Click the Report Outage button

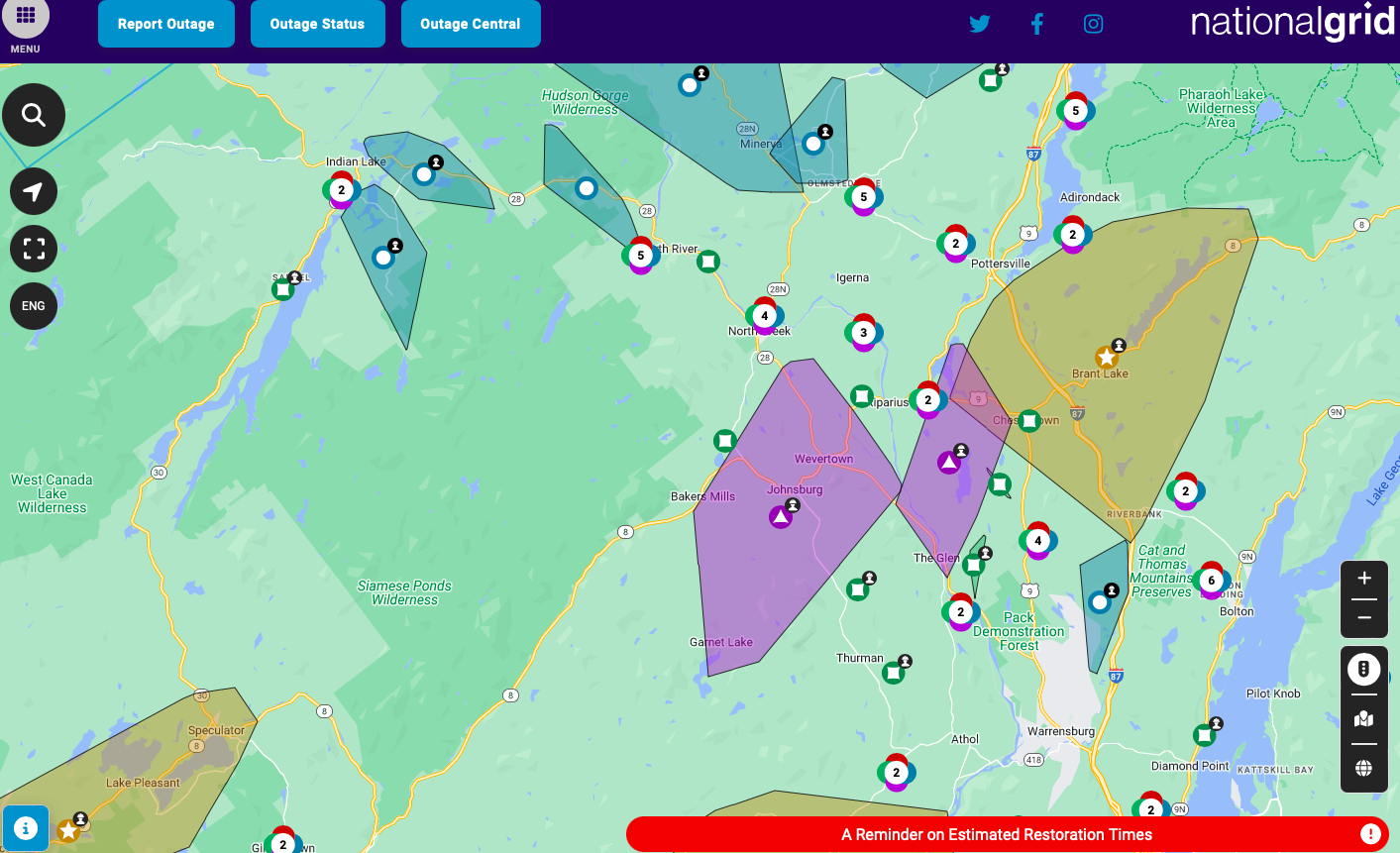(166, 24)
